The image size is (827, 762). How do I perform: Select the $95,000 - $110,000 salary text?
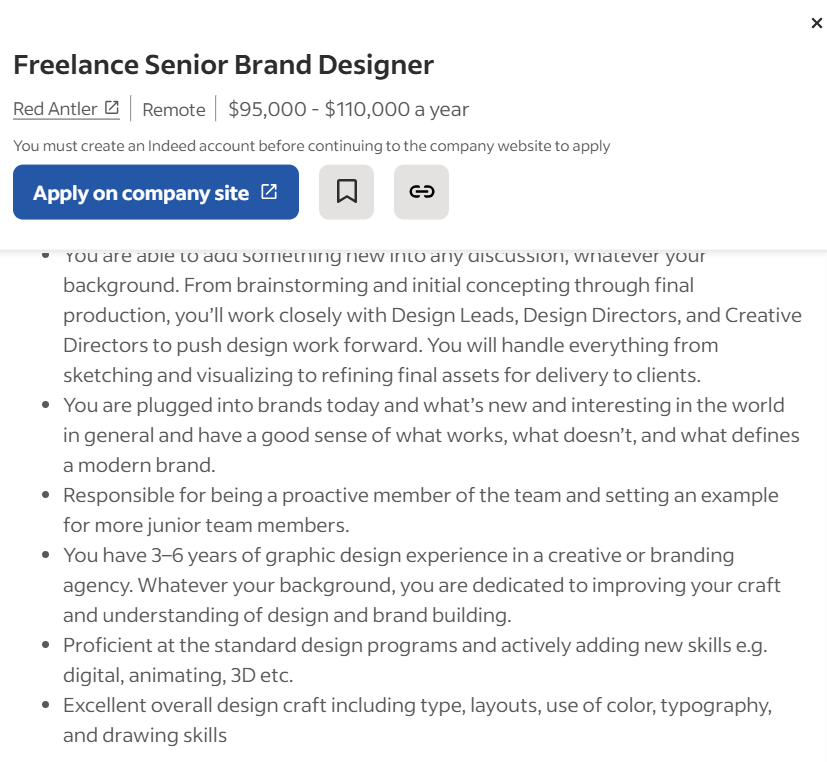[348, 110]
